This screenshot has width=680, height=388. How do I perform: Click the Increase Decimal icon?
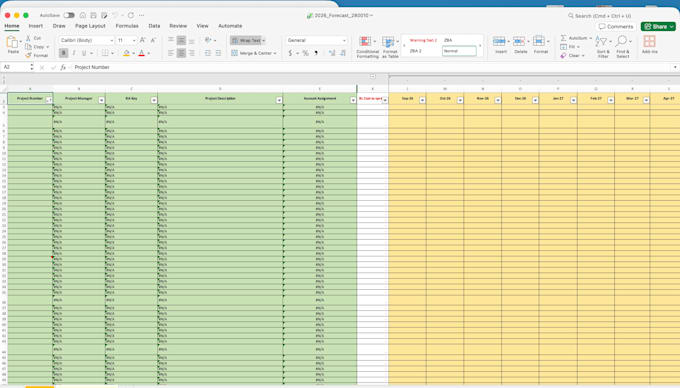332,53
